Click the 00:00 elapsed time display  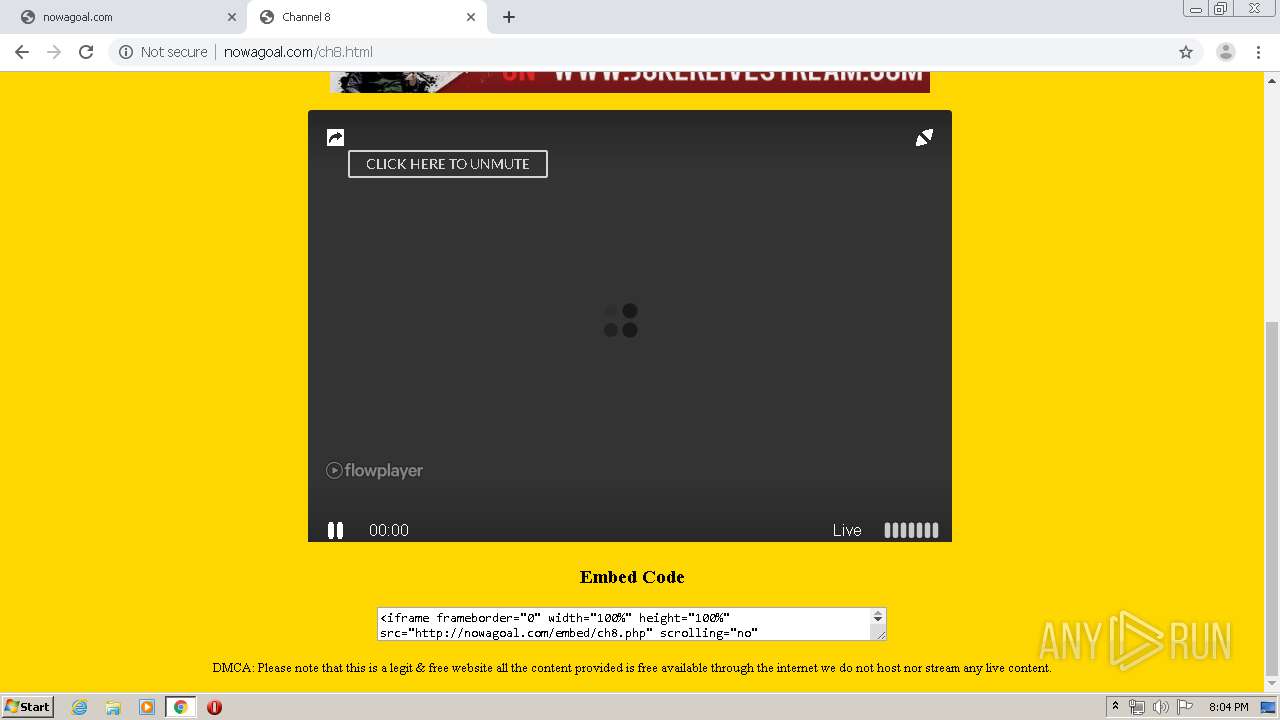(x=389, y=530)
